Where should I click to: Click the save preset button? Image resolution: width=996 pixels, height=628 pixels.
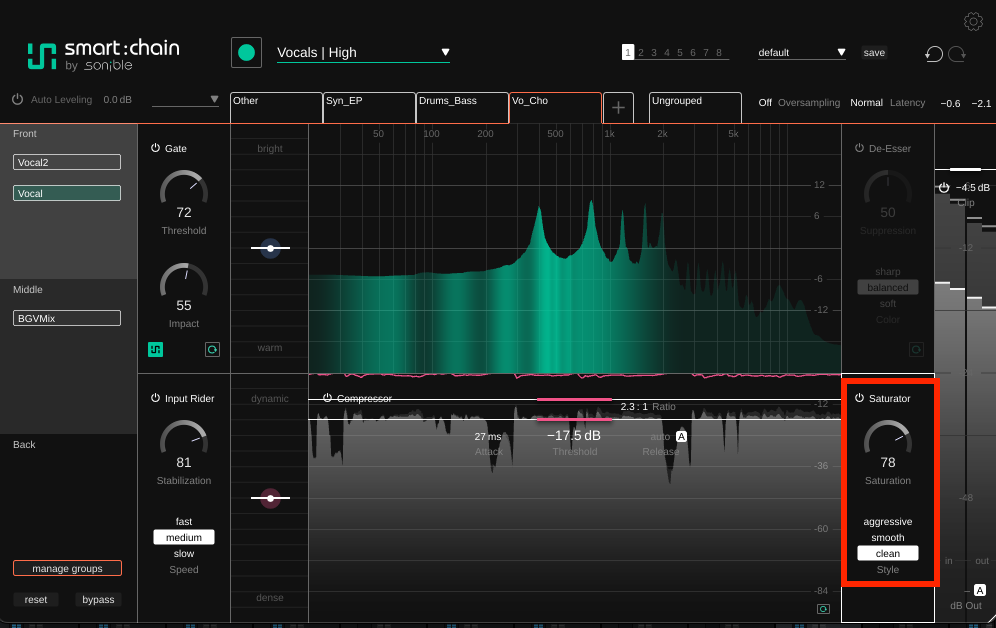click(874, 53)
